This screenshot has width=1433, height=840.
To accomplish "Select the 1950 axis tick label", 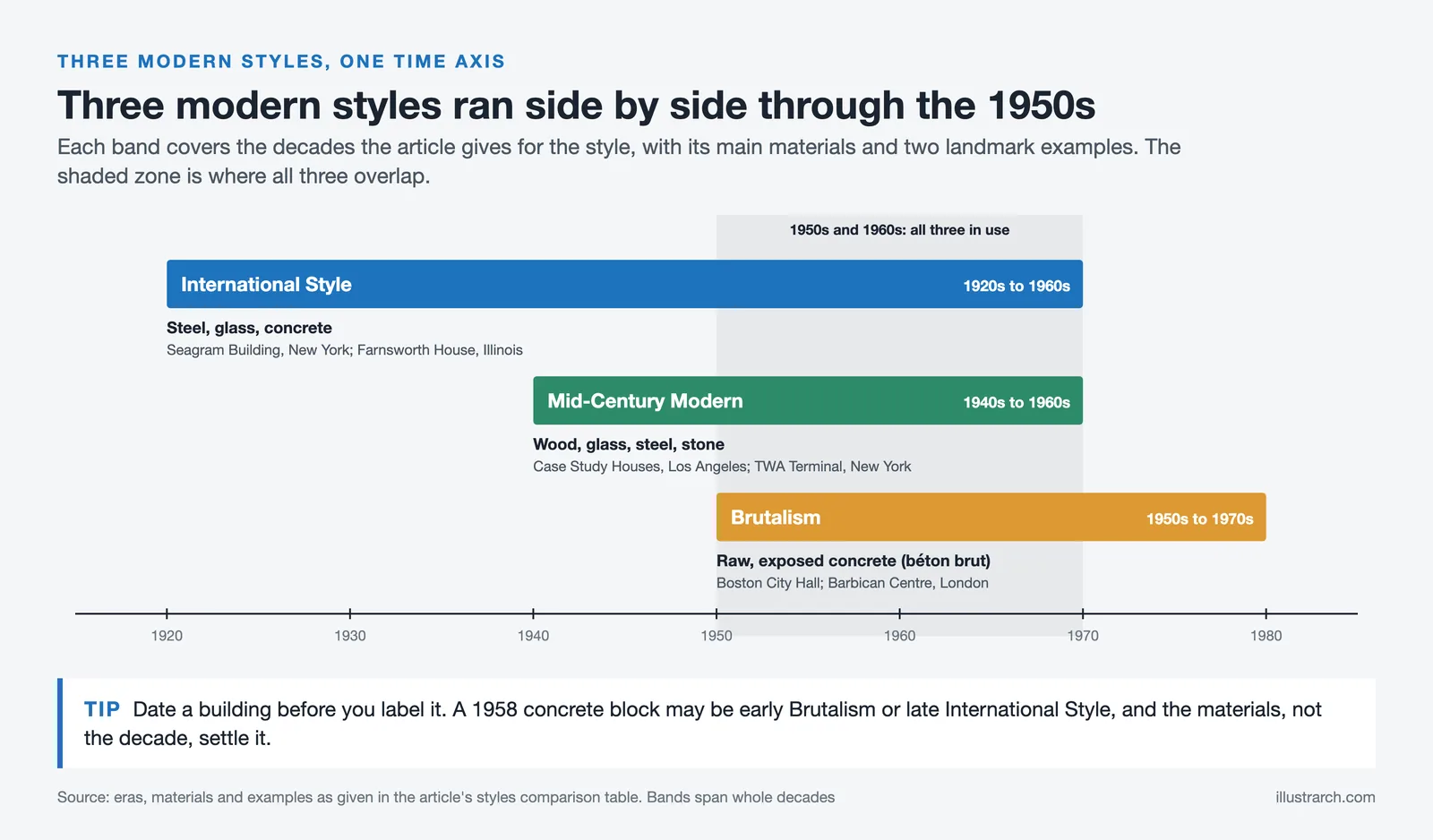I will 716,636.
